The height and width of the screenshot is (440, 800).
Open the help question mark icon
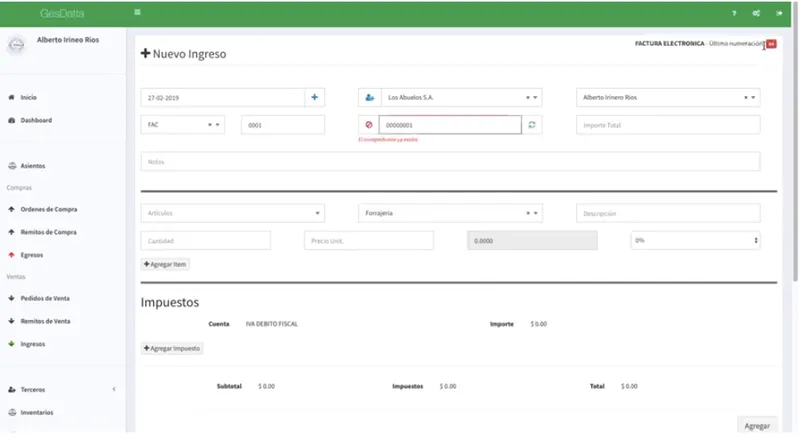pyautogui.click(x=734, y=13)
